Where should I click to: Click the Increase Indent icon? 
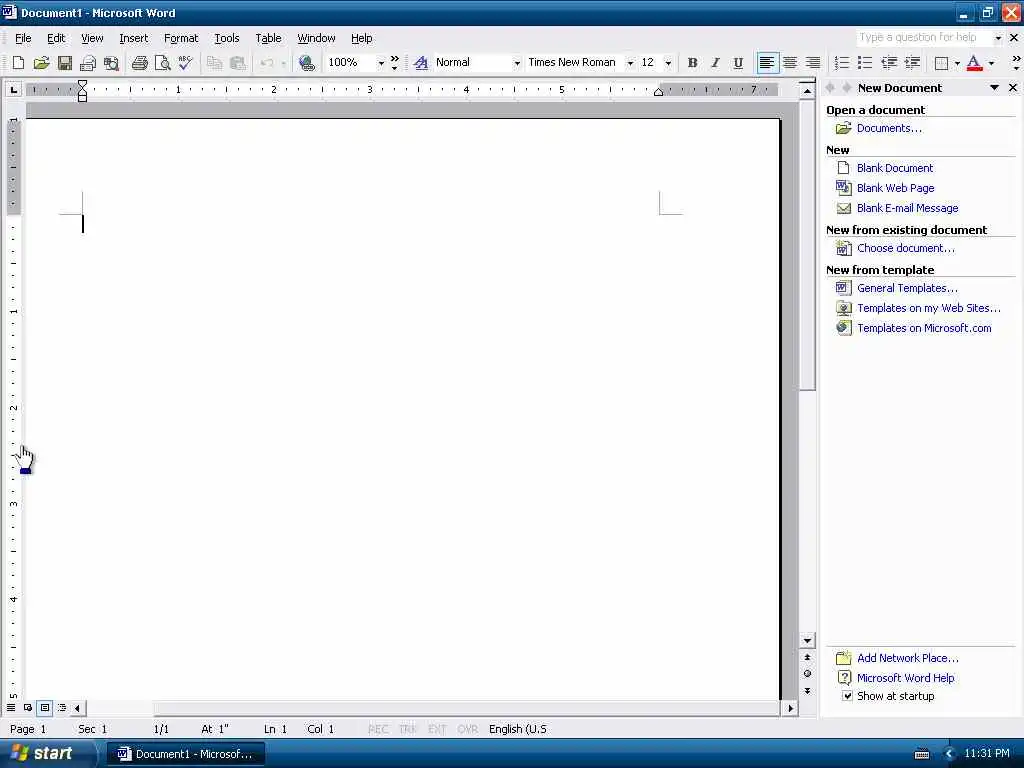912,63
